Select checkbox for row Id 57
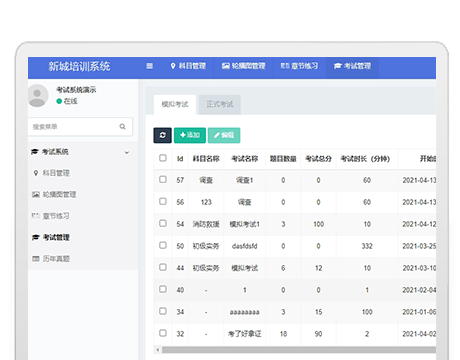Image resolution: width=460 pixels, height=360 pixels. tap(163, 180)
